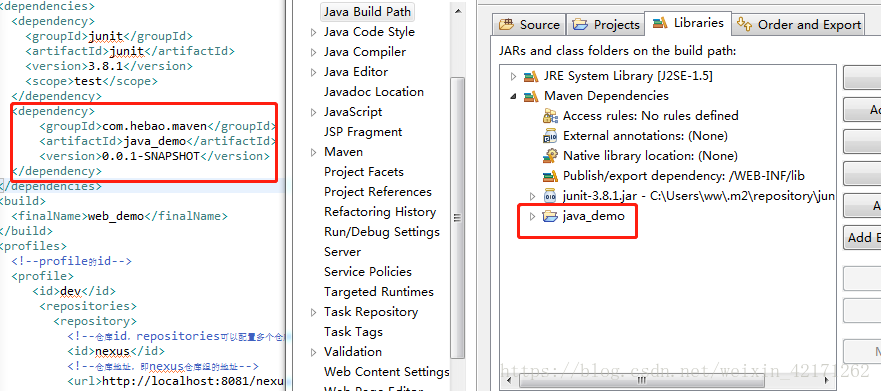The width and height of the screenshot is (881, 391).
Task: Open the Javadoc Location page
Action: click(374, 92)
